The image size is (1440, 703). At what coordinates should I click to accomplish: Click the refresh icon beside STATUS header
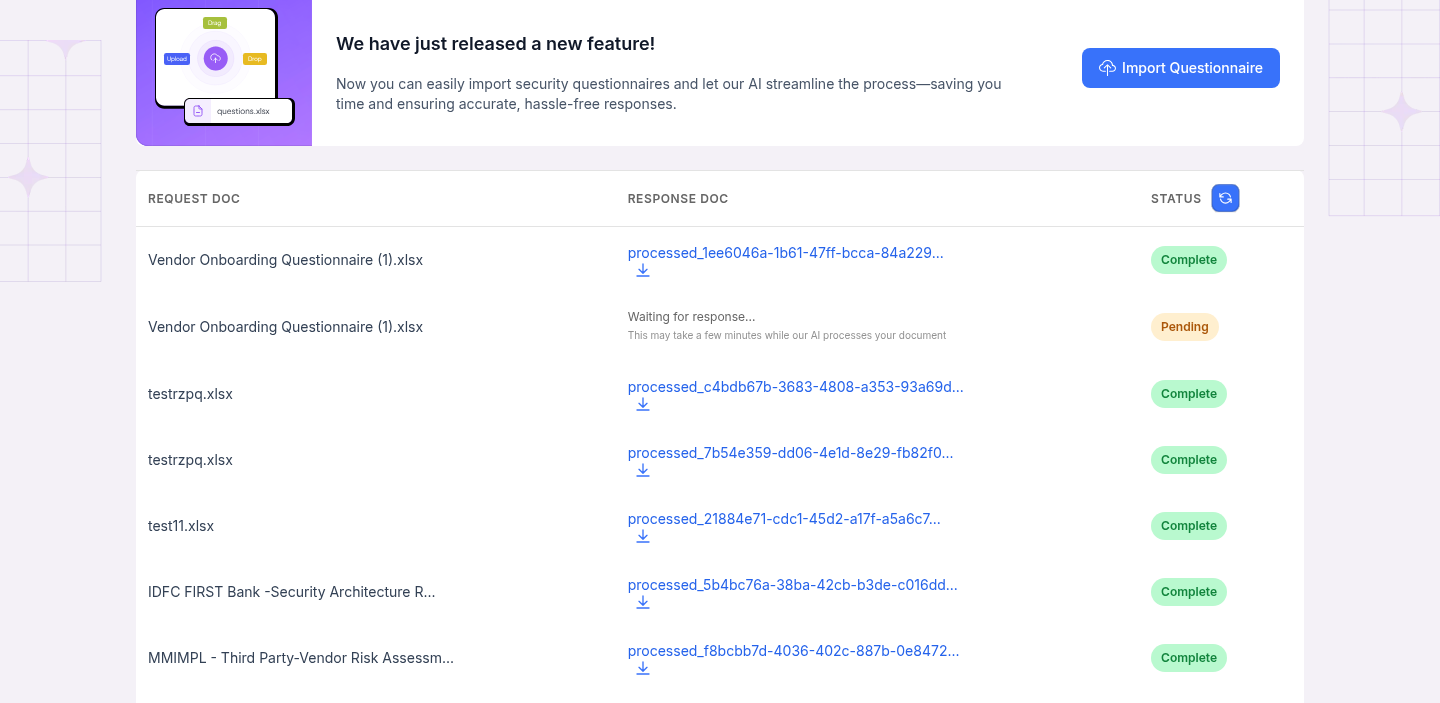[x=1225, y=198]
